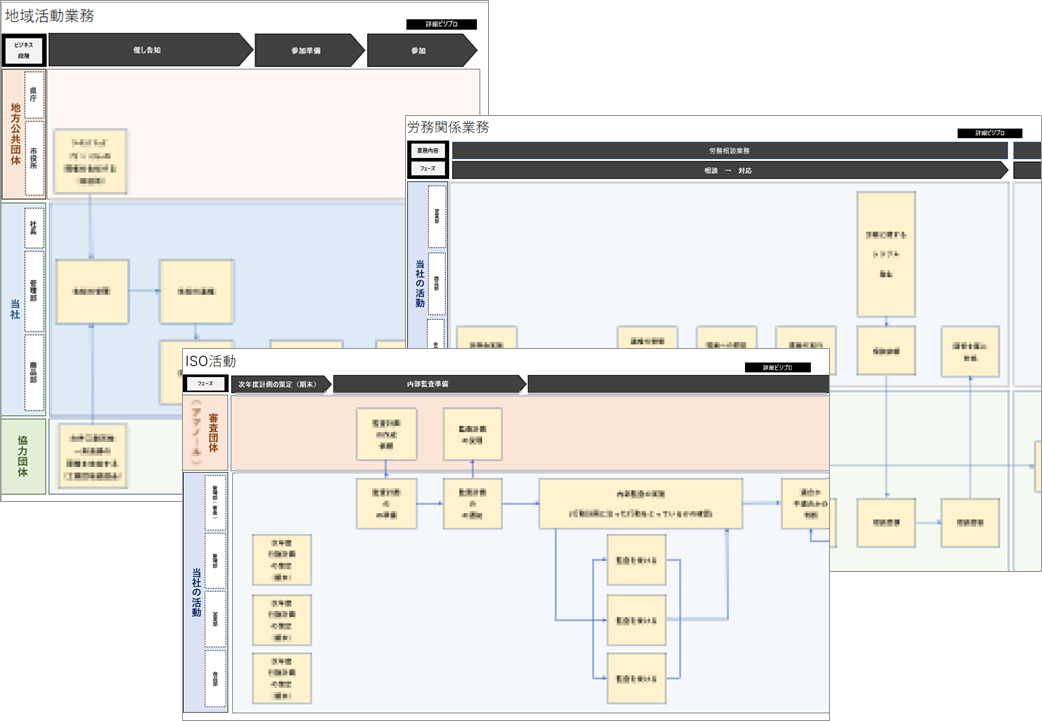Click the 詳細ビジプロ button on ISO活動 sheet
This screenshot has height=721, width=1042.
coord(776,367)
